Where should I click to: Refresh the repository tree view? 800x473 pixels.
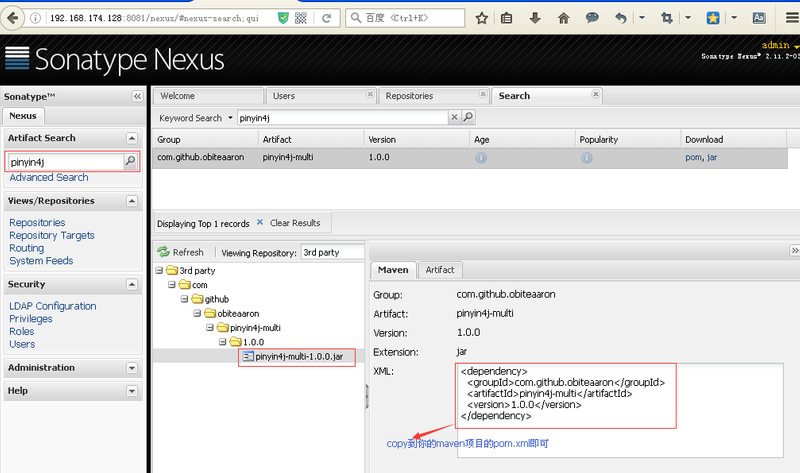coord(181,252)
